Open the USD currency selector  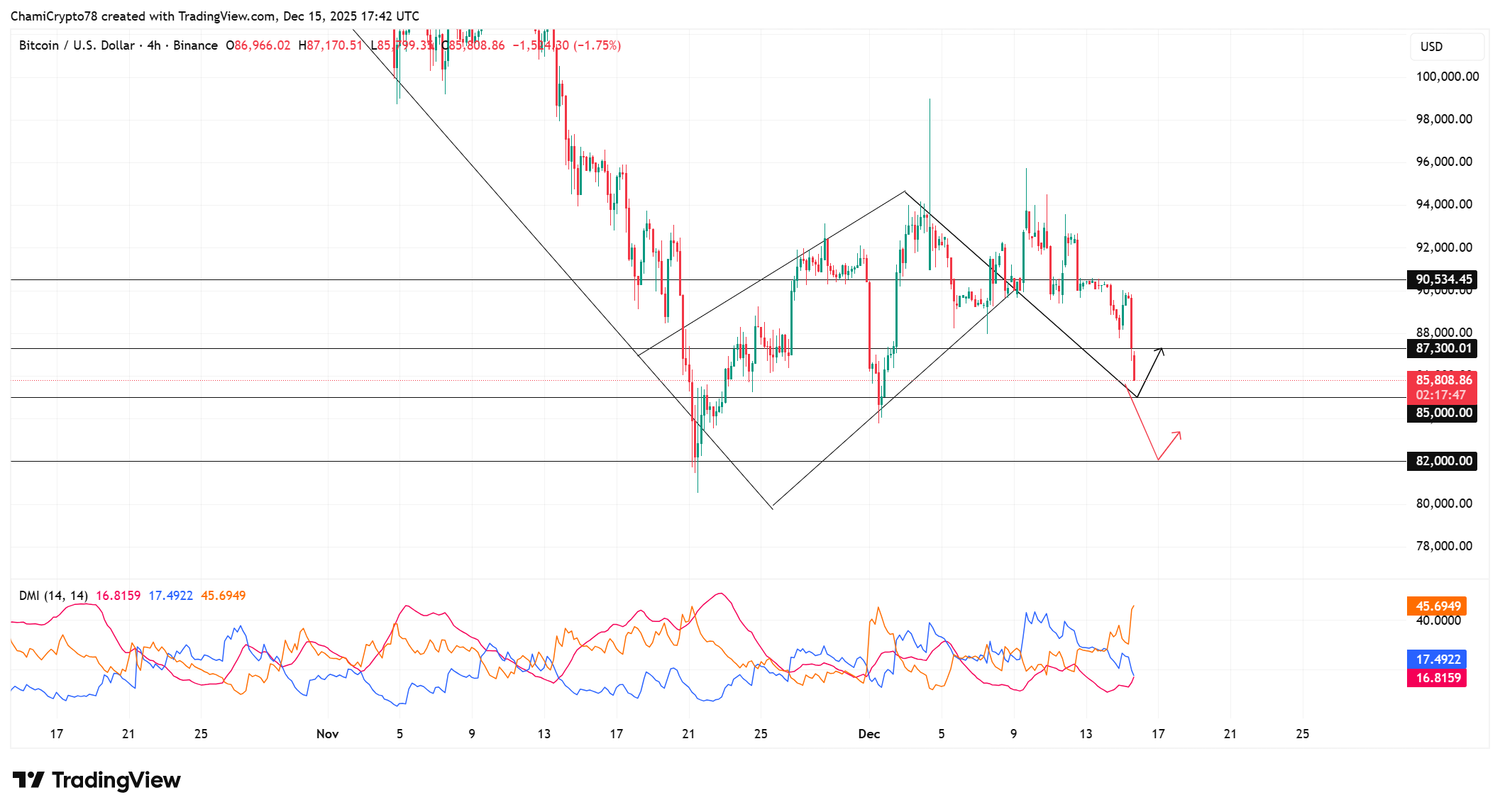pos(1446,46)
